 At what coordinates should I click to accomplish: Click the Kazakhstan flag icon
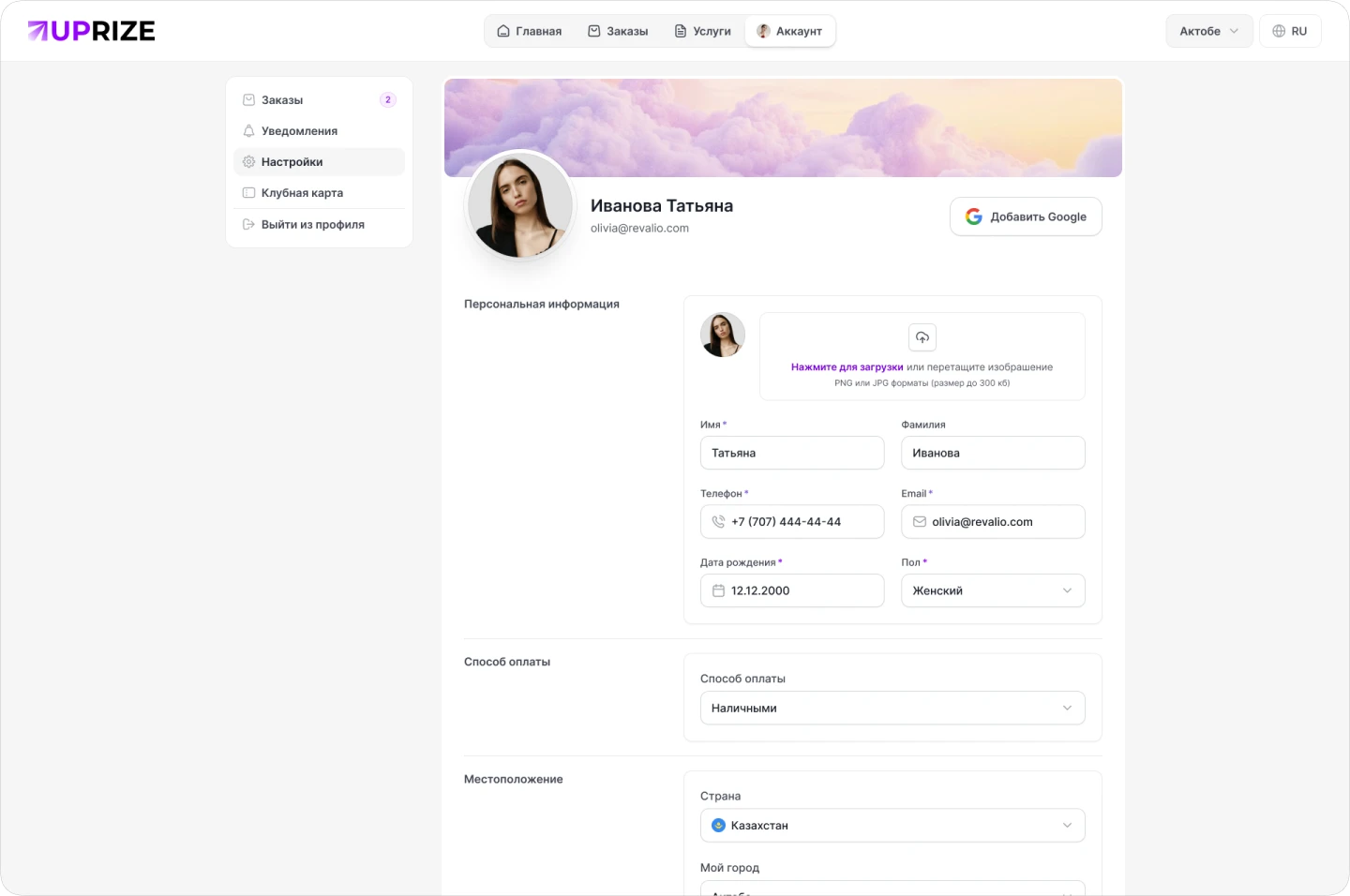[719, 826]
